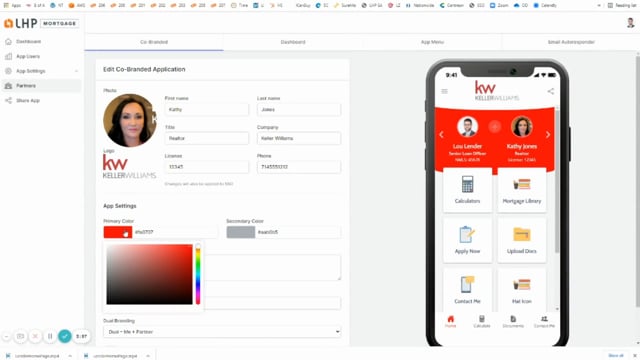
Task: Cancel recording with the red X button
Action: click(35, 336)
